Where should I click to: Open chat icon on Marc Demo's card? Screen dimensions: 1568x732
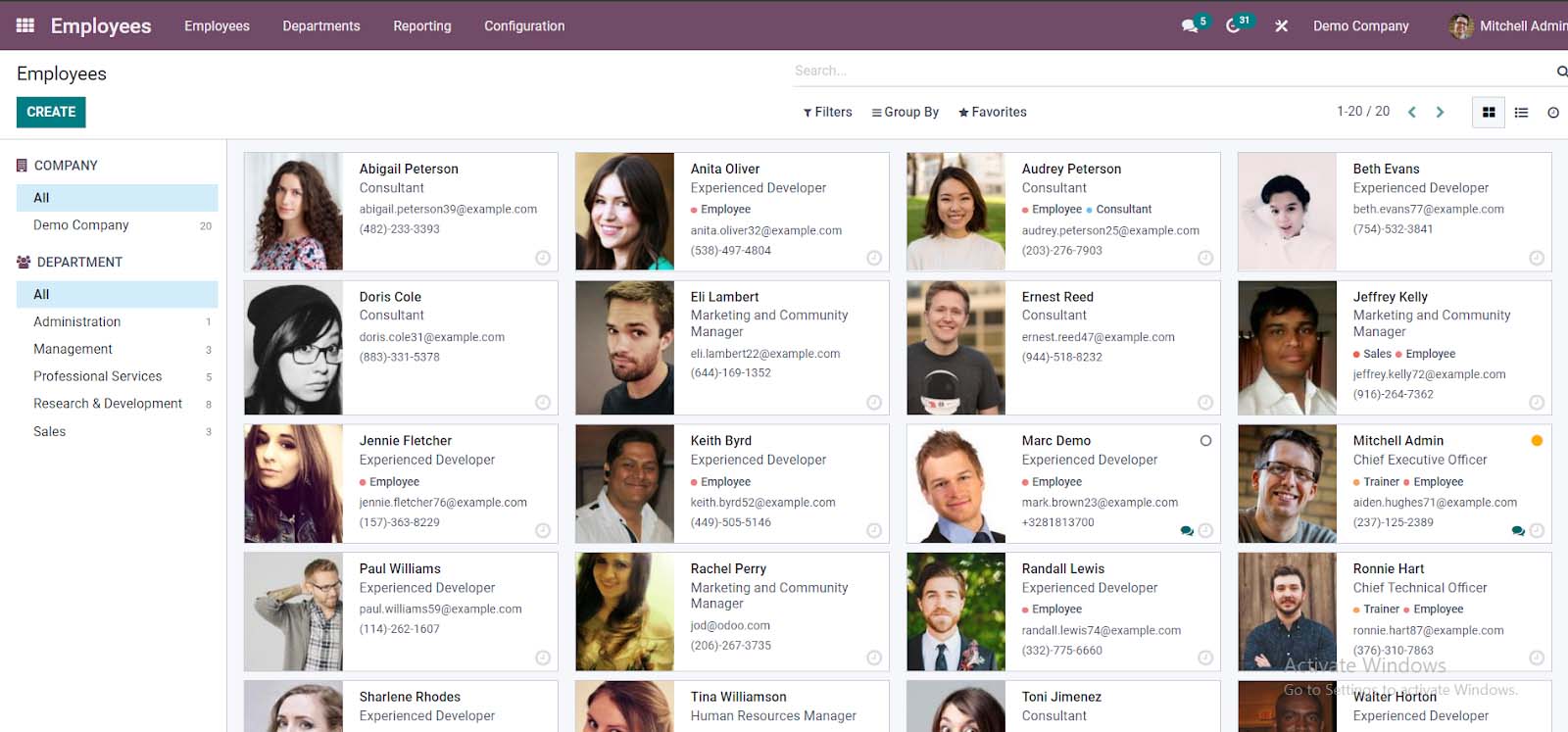pyautogui.click(x=1187, y=531)
